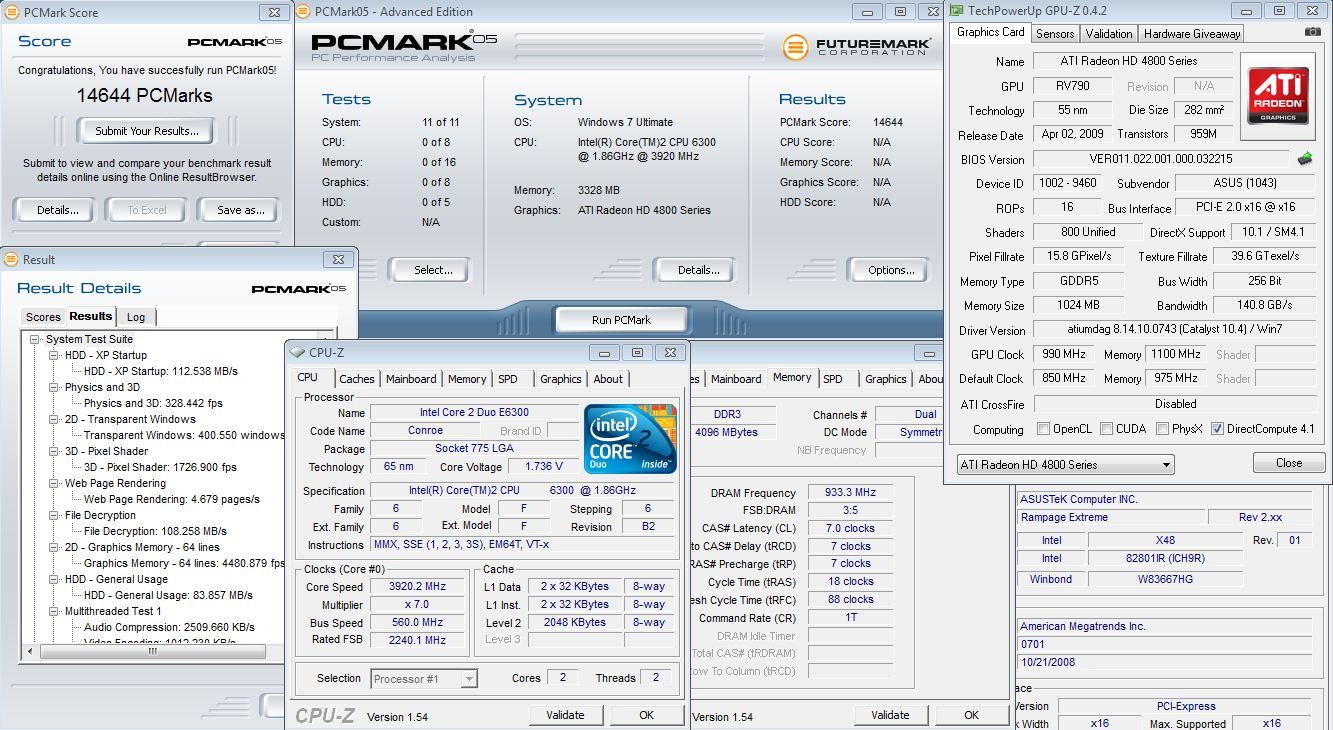Screen dimensions: 1333x730
Task: Collapse the 2D - Transparent Windows node
Action: 54,419
